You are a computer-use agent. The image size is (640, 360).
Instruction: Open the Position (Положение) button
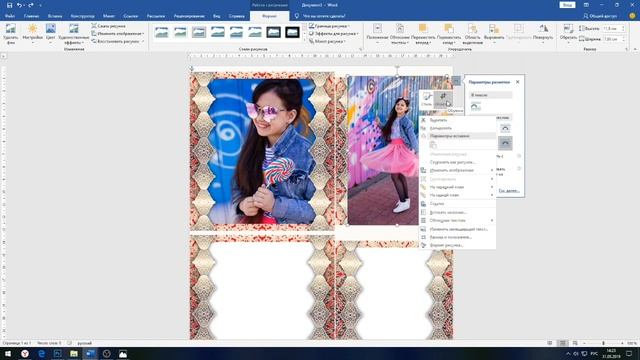point(377,34)
